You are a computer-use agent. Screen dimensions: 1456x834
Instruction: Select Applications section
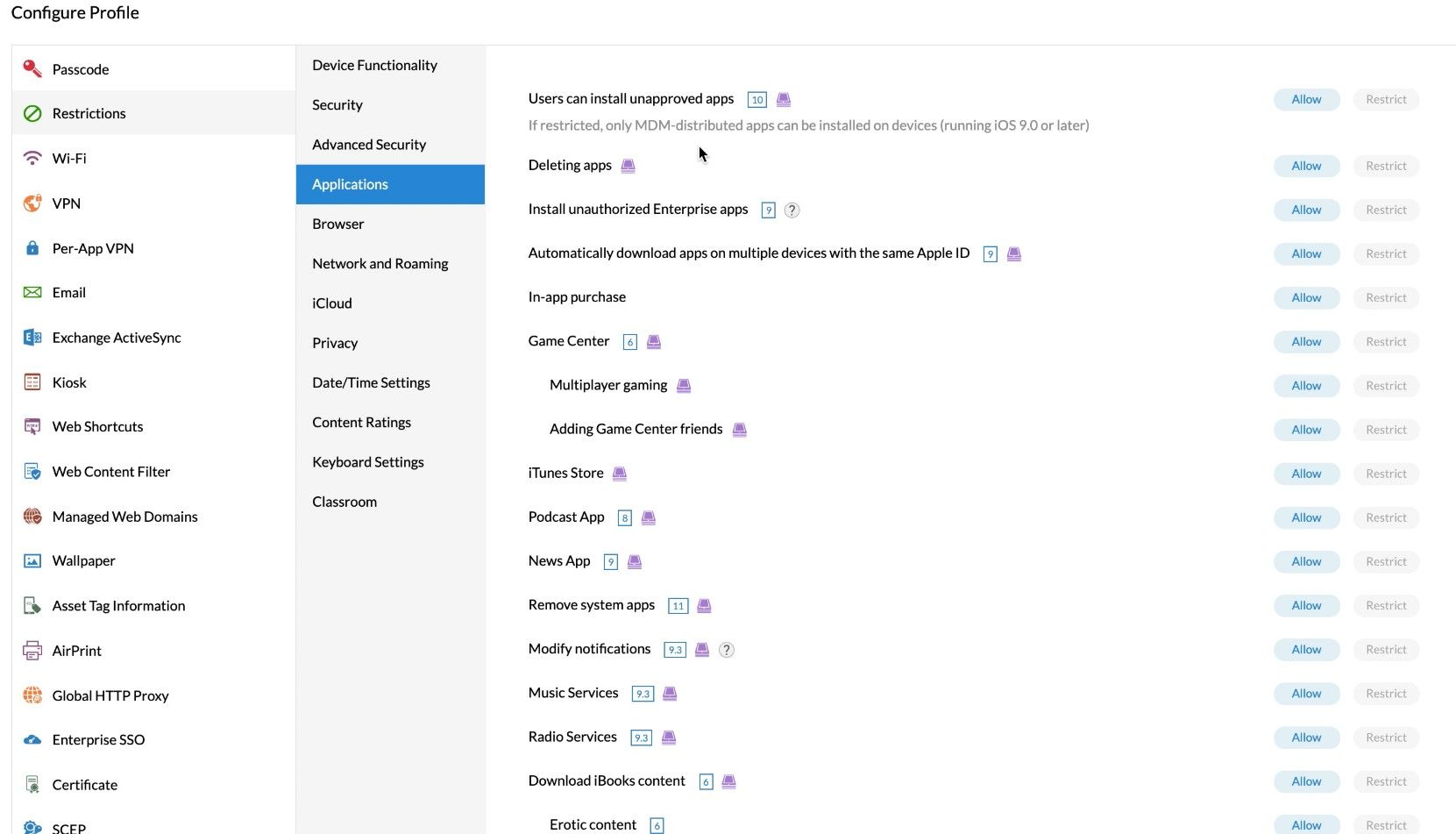pos(391,184)
